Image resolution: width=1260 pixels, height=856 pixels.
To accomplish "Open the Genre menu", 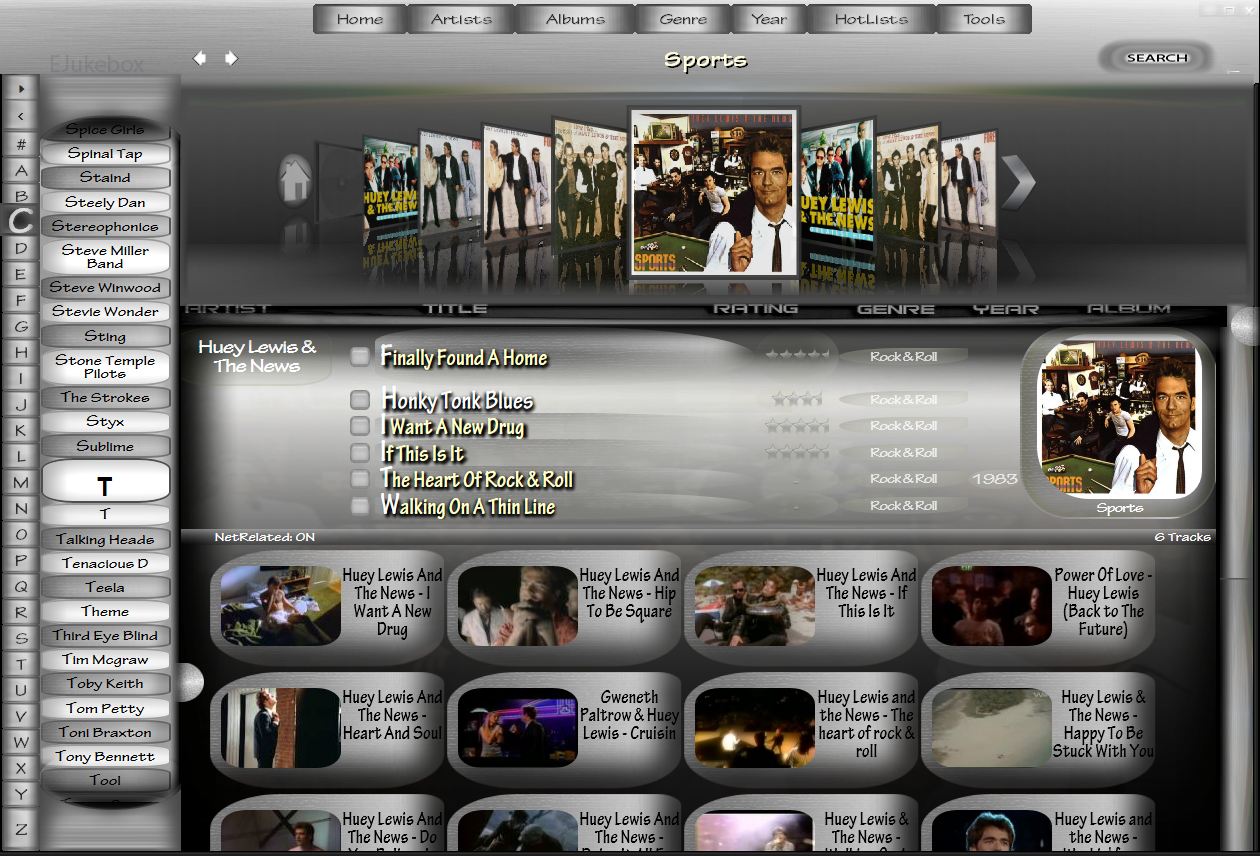I will (x=683, y=19).
